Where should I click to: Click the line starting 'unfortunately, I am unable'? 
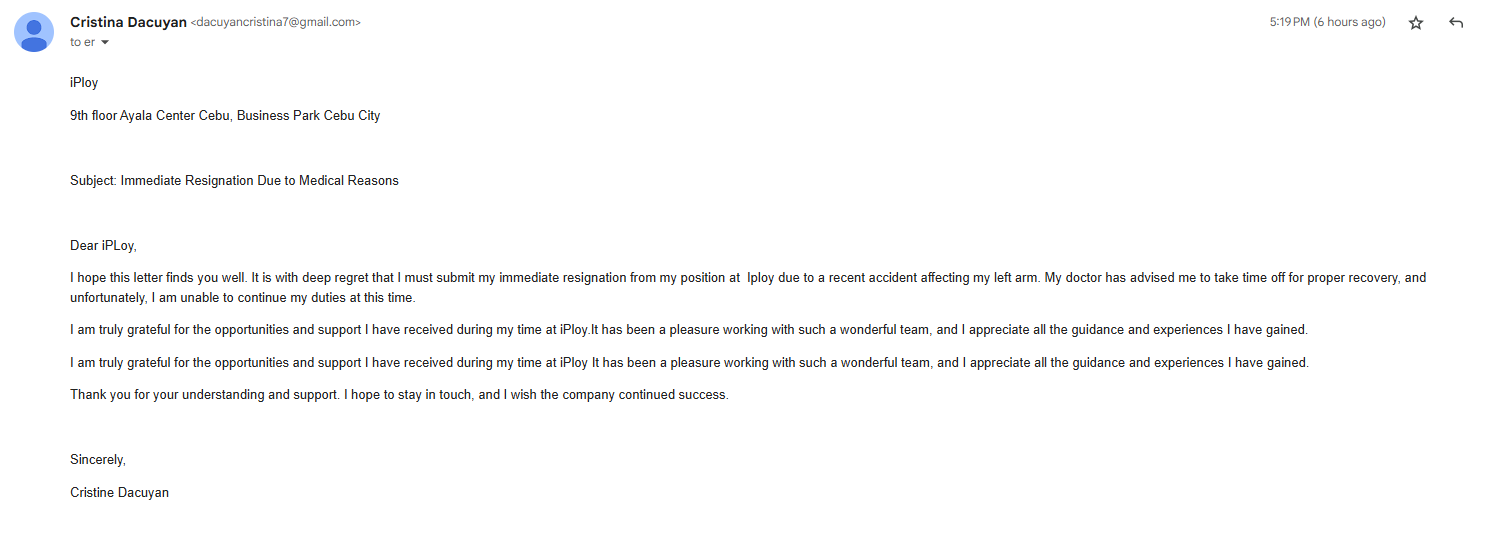click(x=242, y=298)
